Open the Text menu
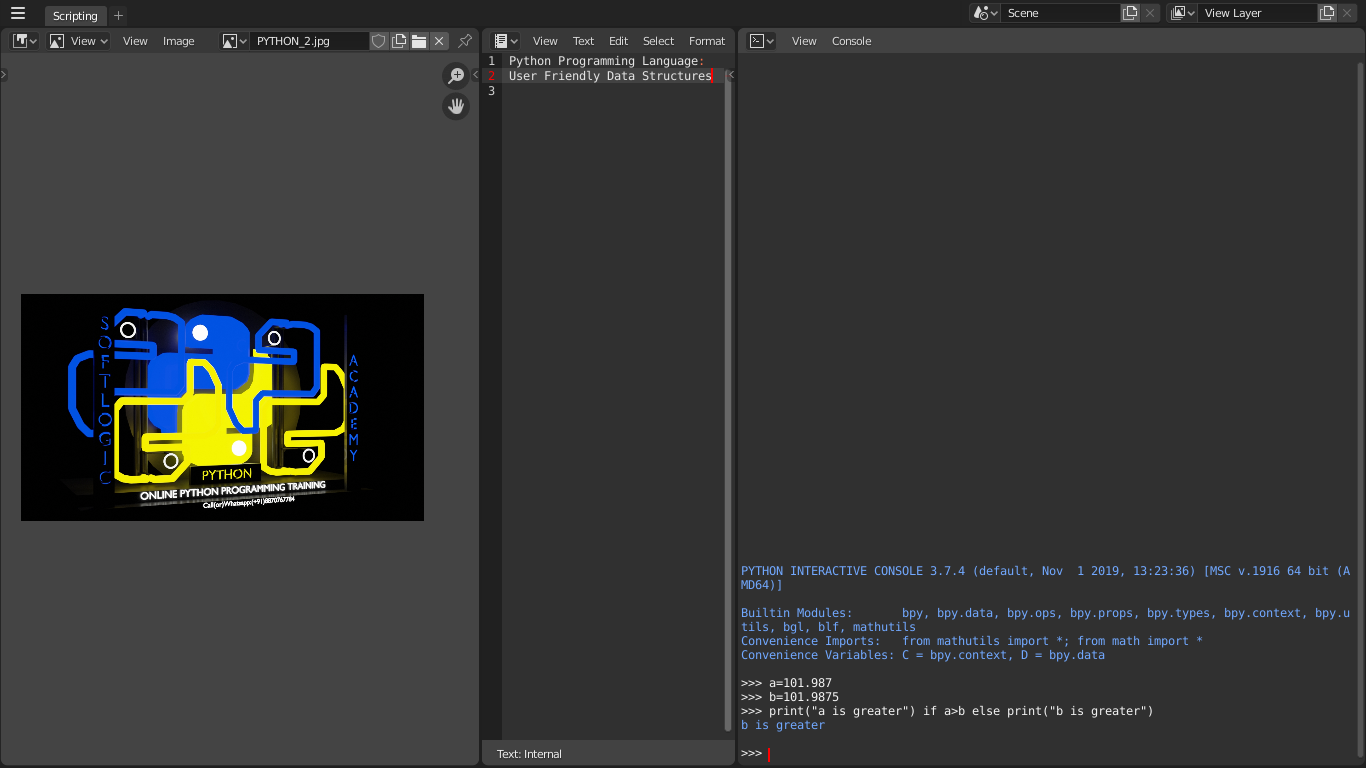Image resolution: width=1366 pixels, height=768 pixels. [x=583, y=41]
